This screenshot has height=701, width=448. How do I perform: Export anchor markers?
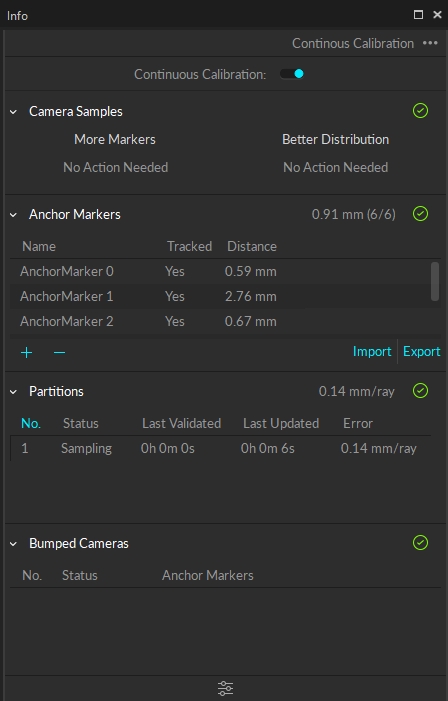(x=422, y=351)
